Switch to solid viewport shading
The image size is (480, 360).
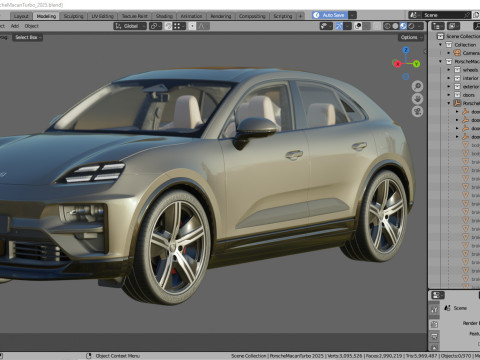(x=395, y=26)
